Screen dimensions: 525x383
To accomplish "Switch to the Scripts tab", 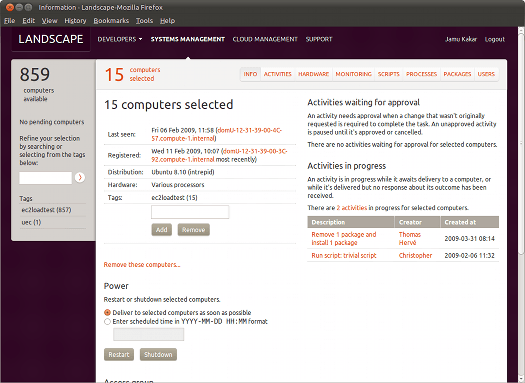I will 389,74.
